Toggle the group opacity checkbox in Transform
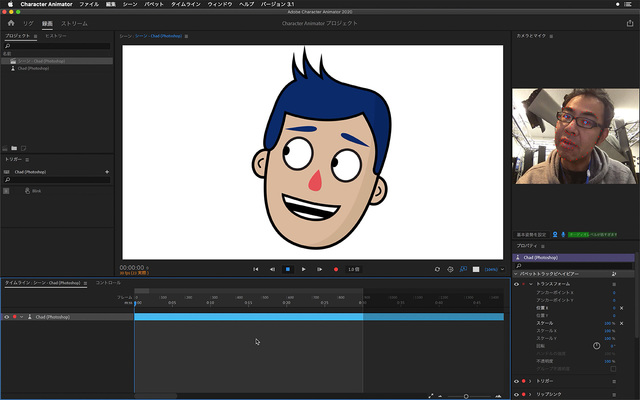Viewport: 640px width, 400px height. (x=612, y=368)
